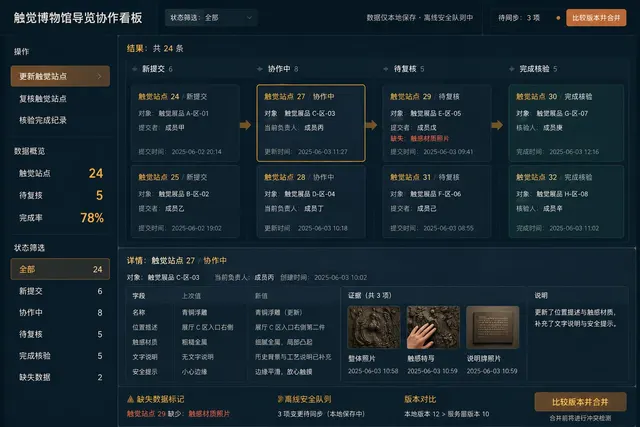This screenshot has width=640, height=427.
Task: Open the 触觉站点 30 card
Action: [x=566, y=123]
